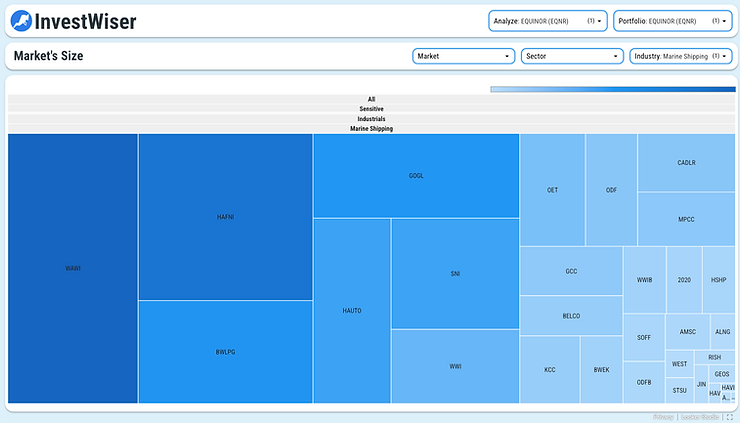Screen dimensions: 740x423
Task: Select the MPCC treemap tile
Action: (686, 219)
